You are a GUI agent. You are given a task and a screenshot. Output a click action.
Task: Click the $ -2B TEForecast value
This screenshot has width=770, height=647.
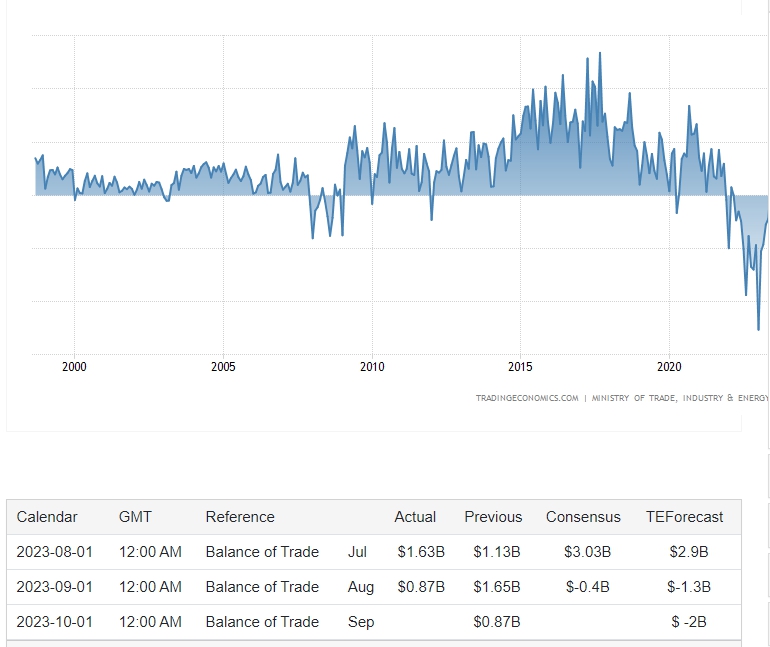688,622
